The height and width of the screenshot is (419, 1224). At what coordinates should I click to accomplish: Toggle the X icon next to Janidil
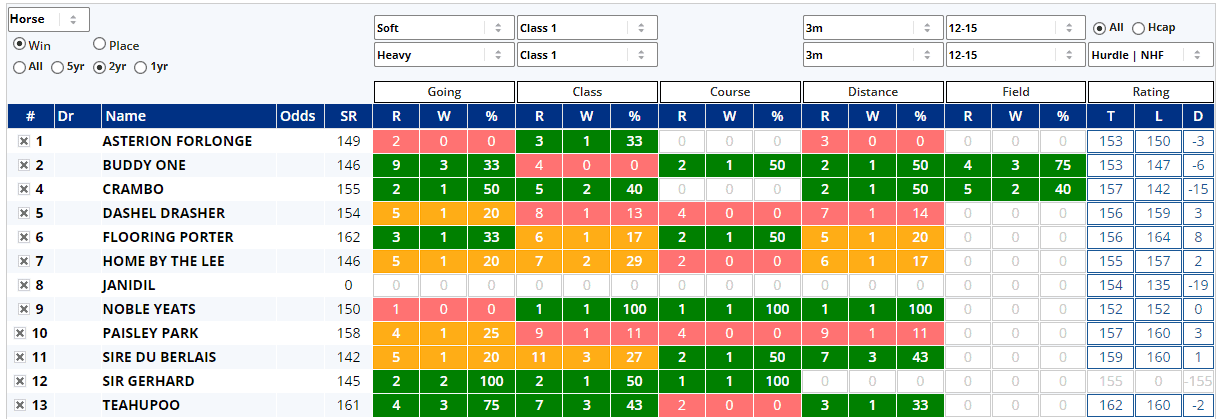pos(22,286)
